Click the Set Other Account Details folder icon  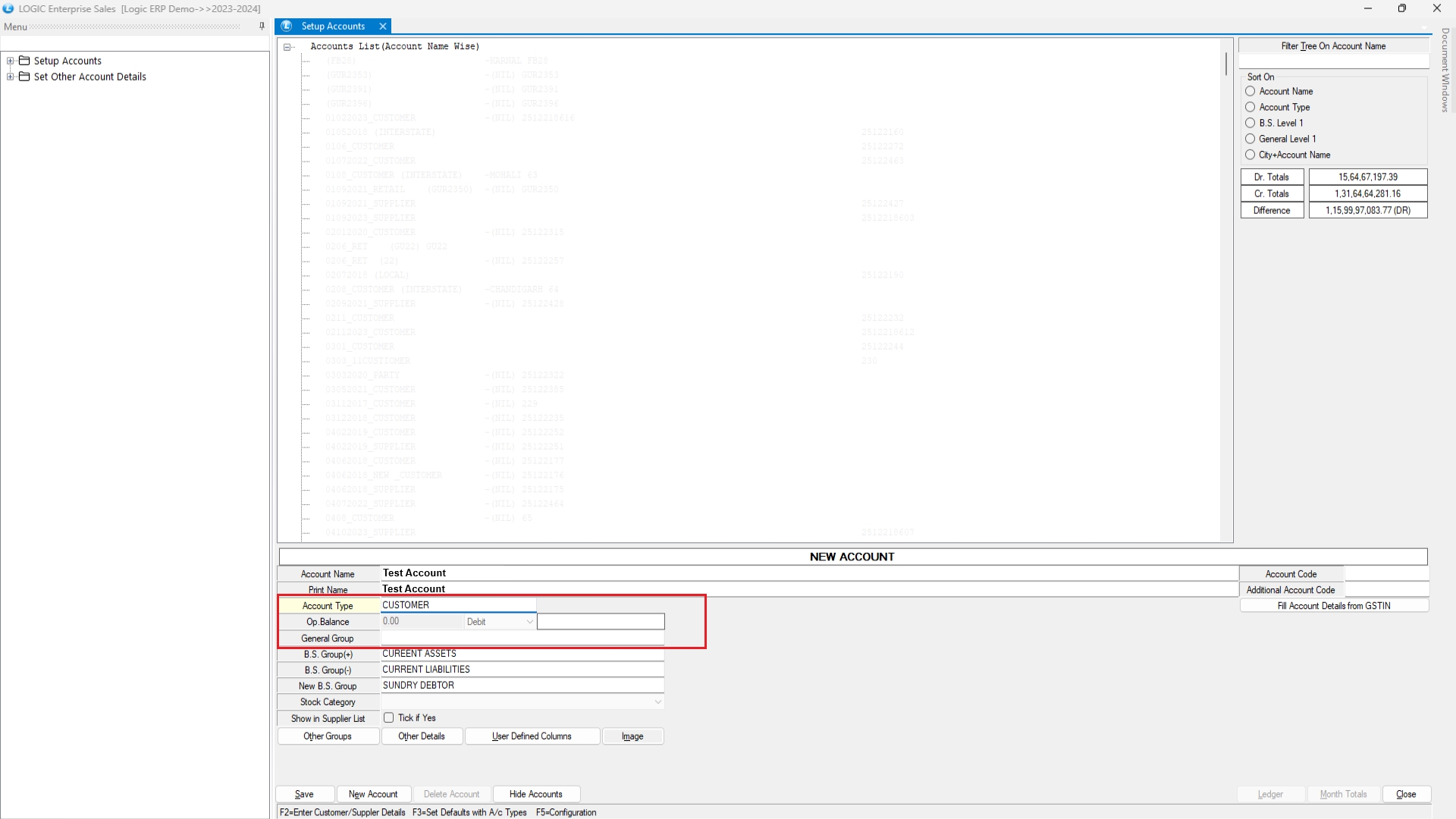24,77
